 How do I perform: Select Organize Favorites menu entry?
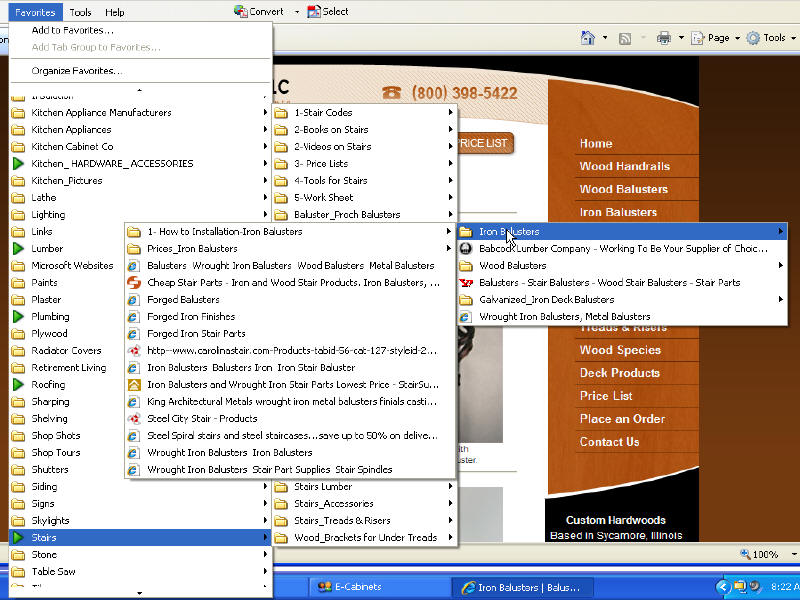[x=77, y=71]
